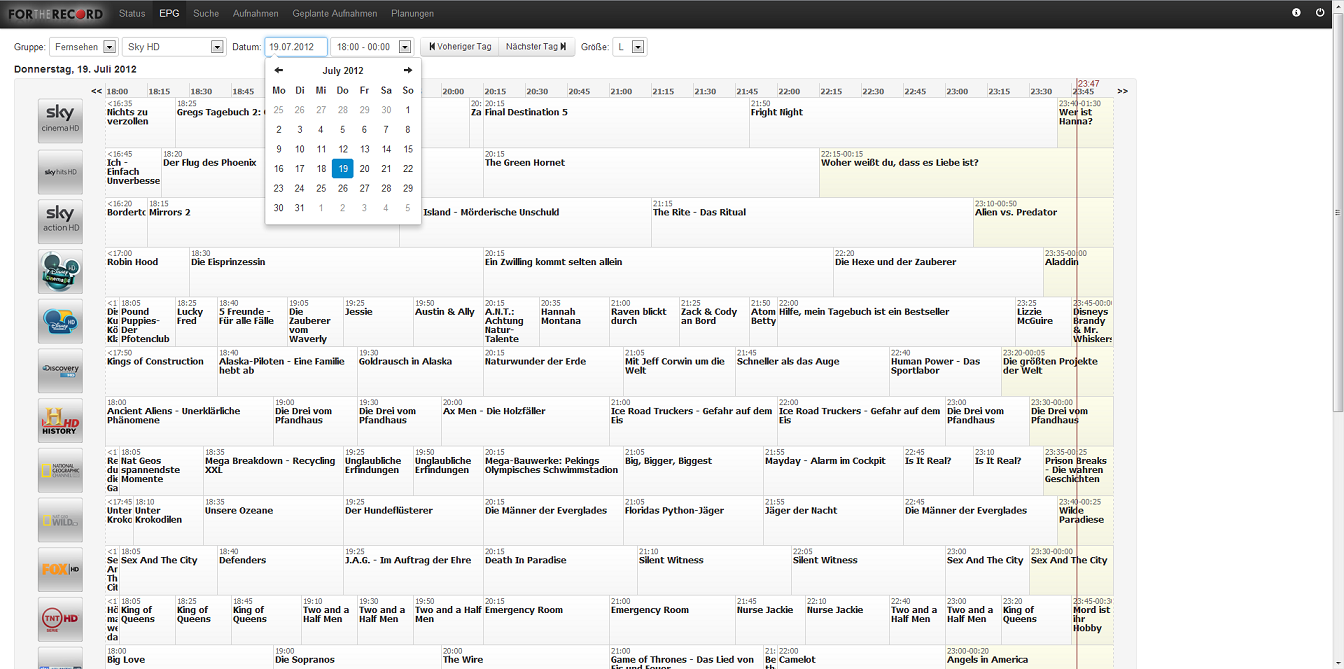Select day 20 in the calendar
1344x669 pixels.
[364, 169]
